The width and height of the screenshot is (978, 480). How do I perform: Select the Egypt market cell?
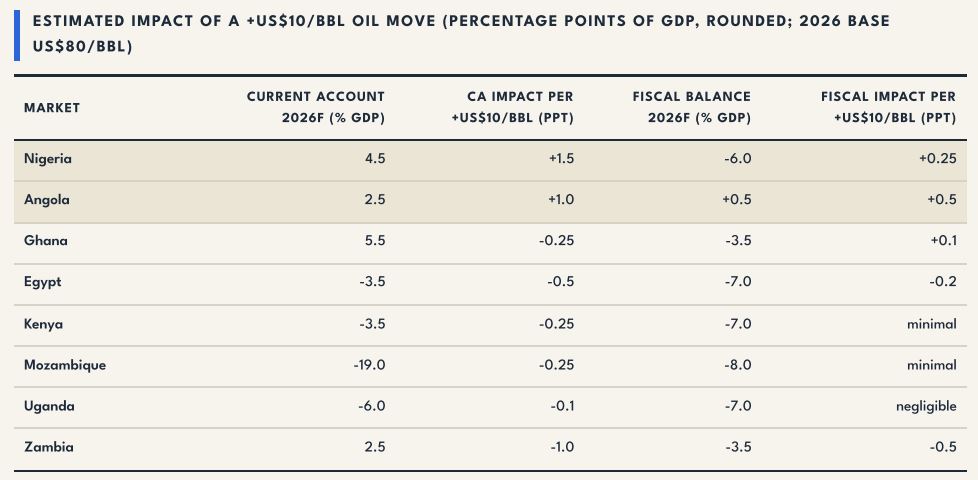pos(42,282)
